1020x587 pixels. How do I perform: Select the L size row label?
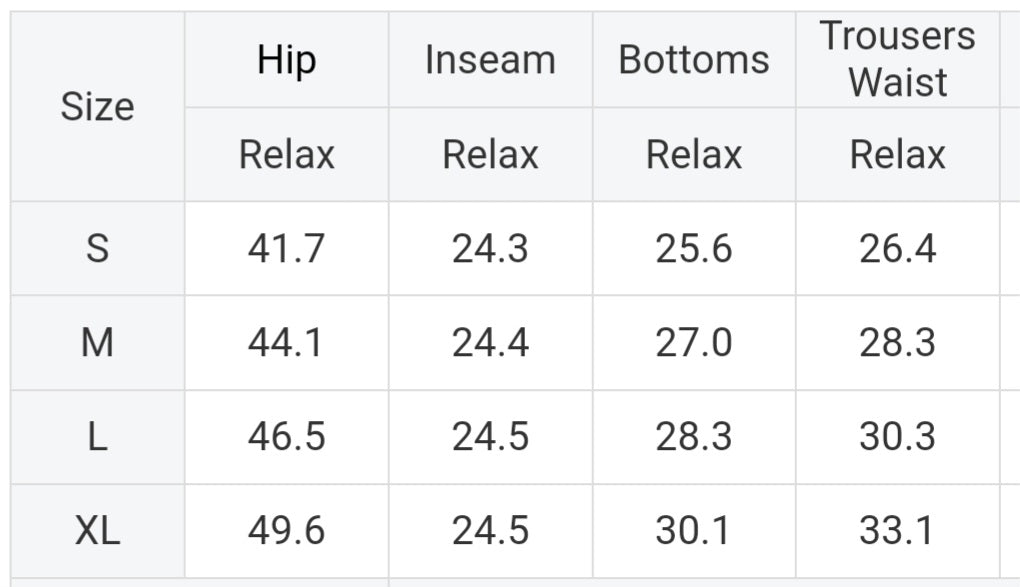97,437
